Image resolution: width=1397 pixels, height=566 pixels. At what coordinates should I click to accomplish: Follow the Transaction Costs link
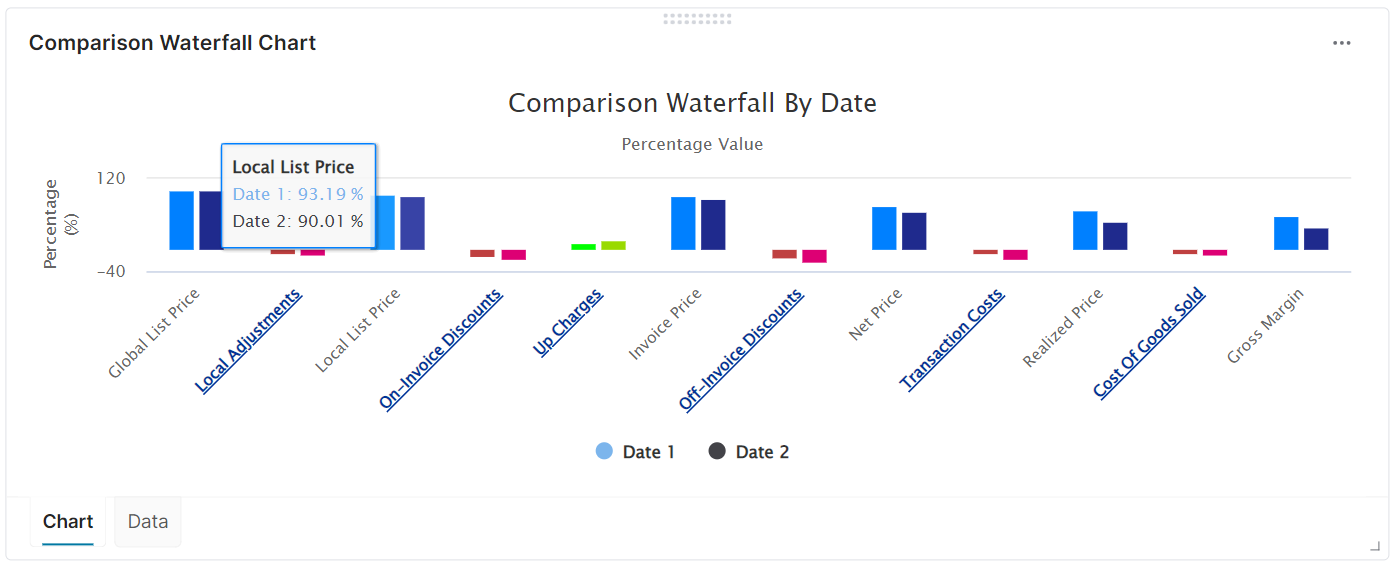point(952,339)
